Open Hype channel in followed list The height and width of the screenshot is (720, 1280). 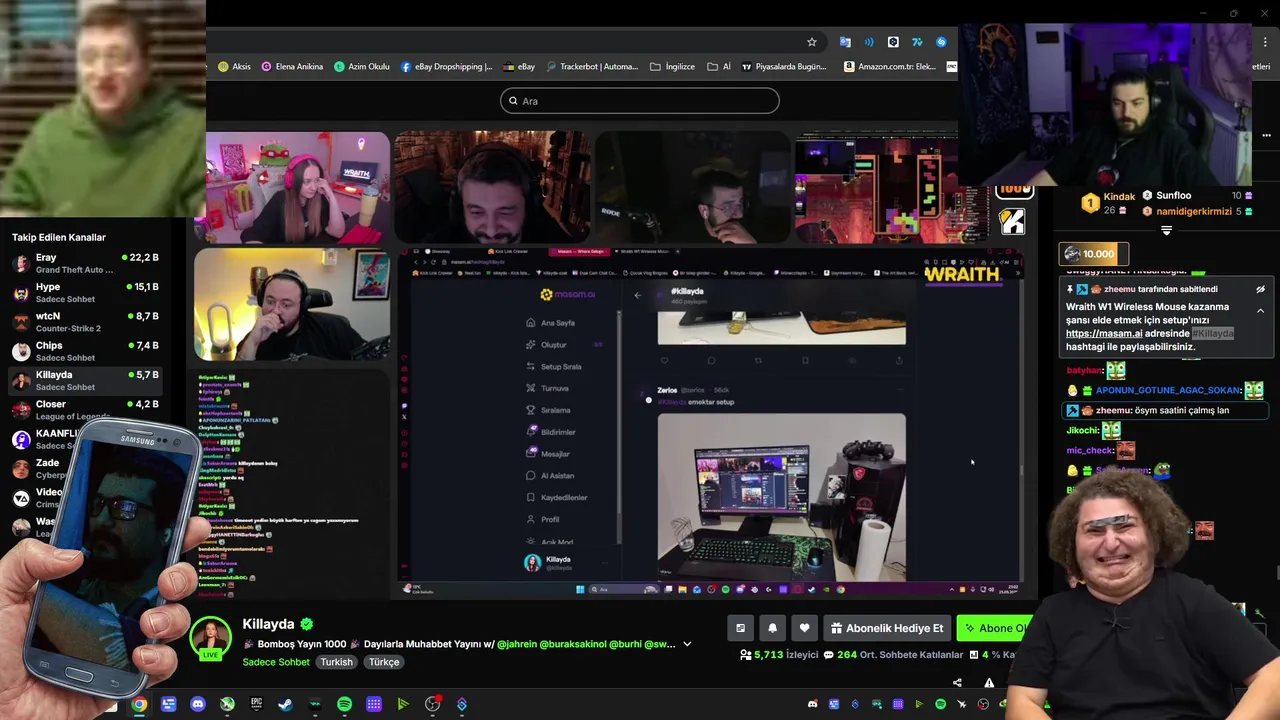pos(86,292)
